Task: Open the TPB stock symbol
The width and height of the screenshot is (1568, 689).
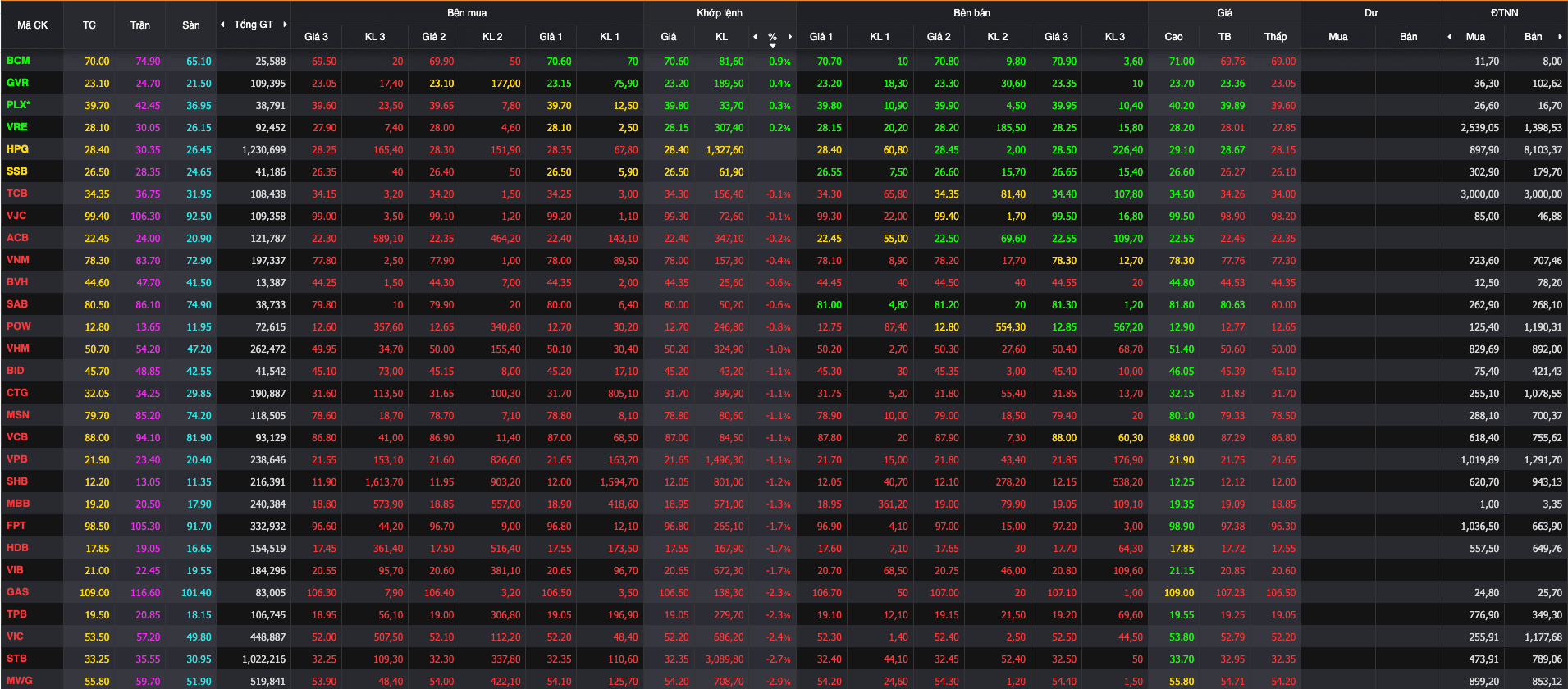Action: [17, 614]
